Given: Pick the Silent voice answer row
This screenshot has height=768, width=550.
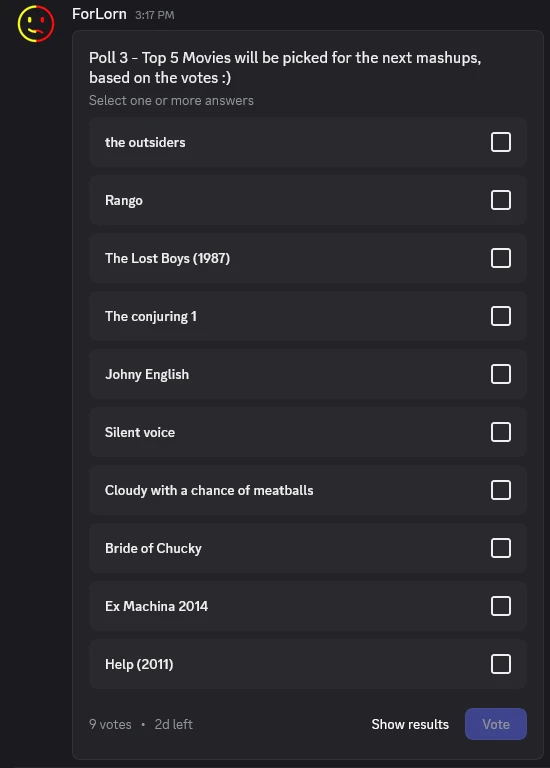Looking at the screenshot, I should (308, 432).
